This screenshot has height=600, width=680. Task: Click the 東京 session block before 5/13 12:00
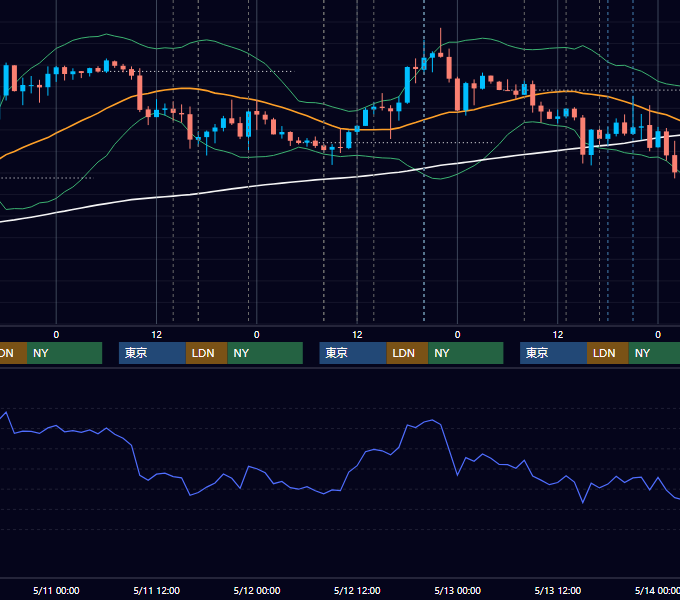[553, 353]
